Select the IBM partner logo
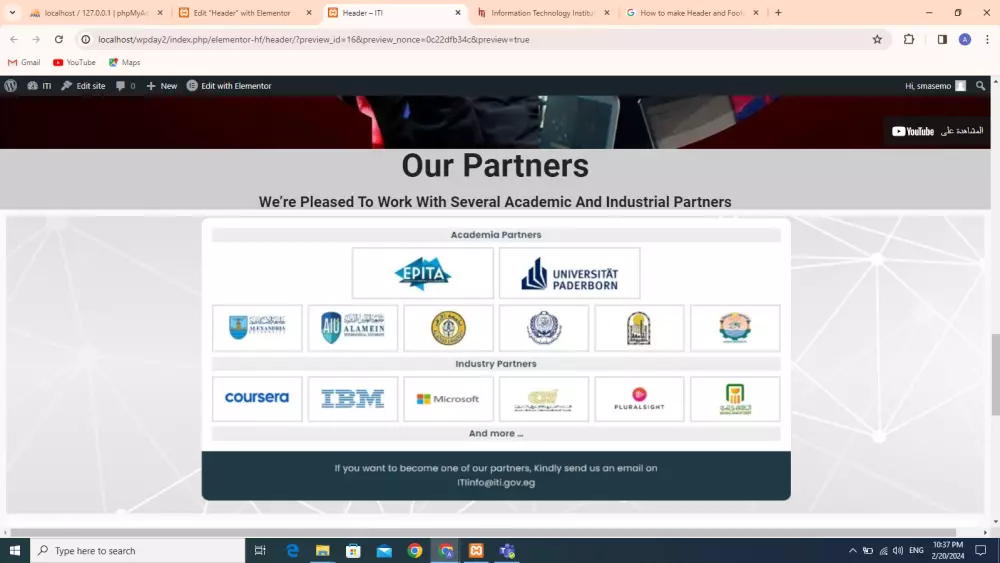1000x563 pixels. (353, 398)
